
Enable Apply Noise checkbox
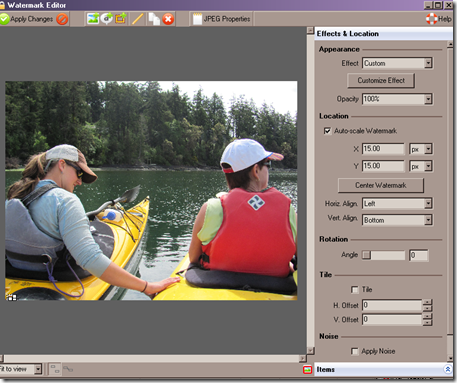355,351
